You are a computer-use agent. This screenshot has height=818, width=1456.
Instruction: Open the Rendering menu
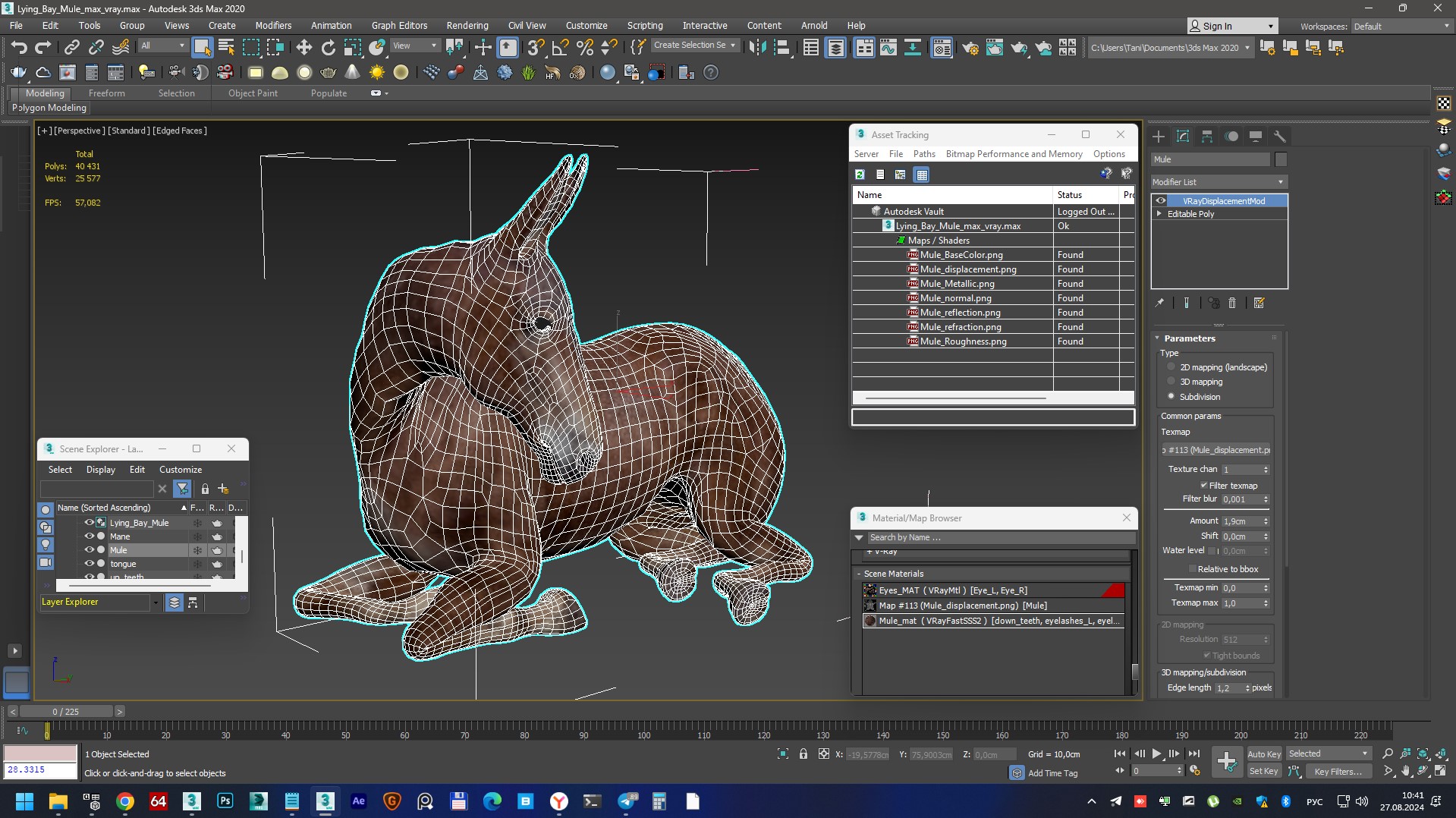467,25
